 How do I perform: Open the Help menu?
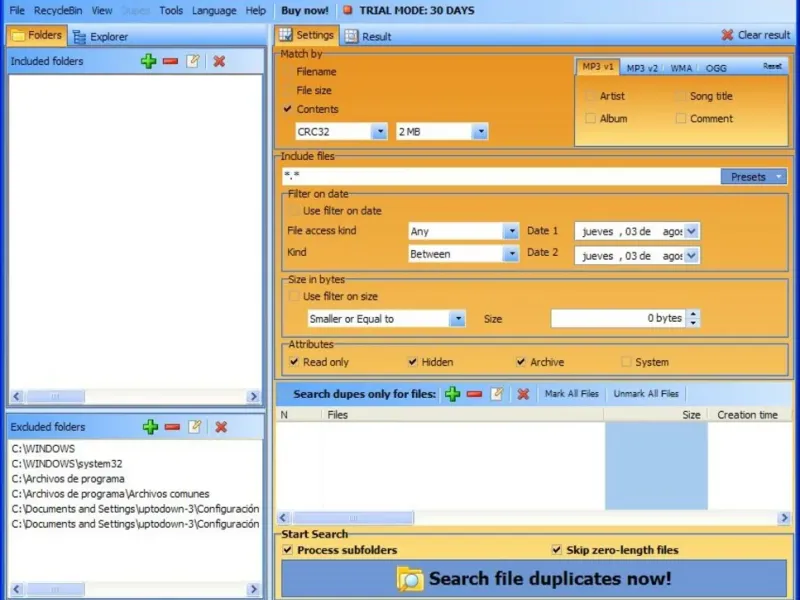[x=256, y=10]
